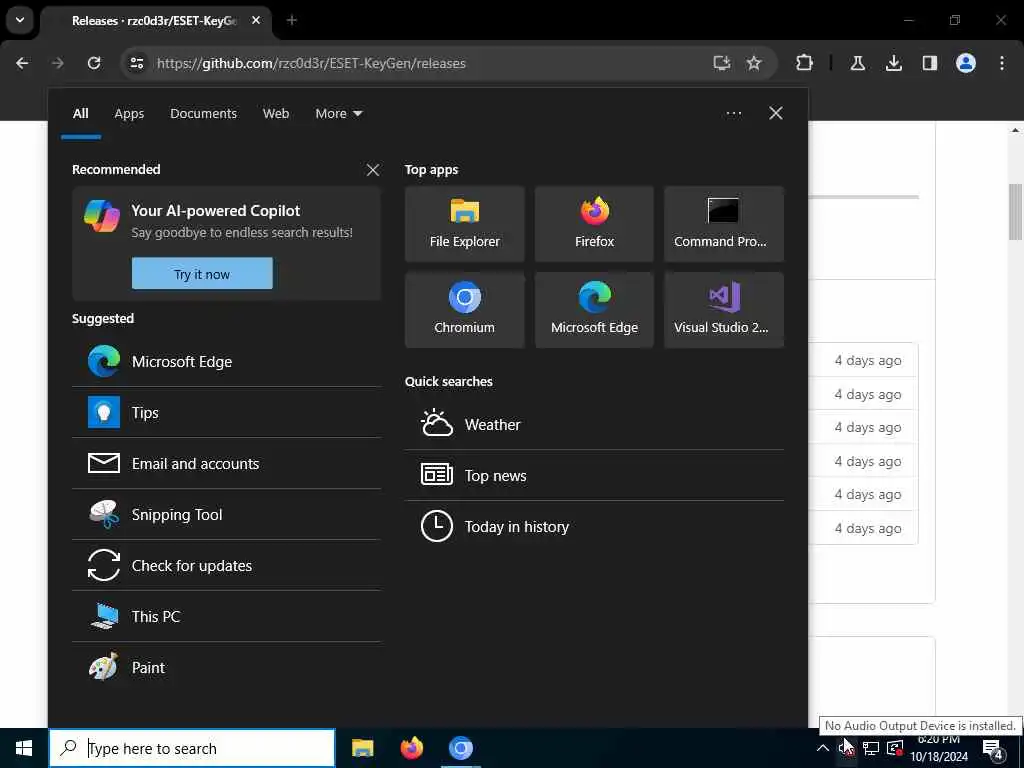This screenshot has height=768, width=1024.
Task: Open Email and accounts suggestion
Action: coord(227,463)
